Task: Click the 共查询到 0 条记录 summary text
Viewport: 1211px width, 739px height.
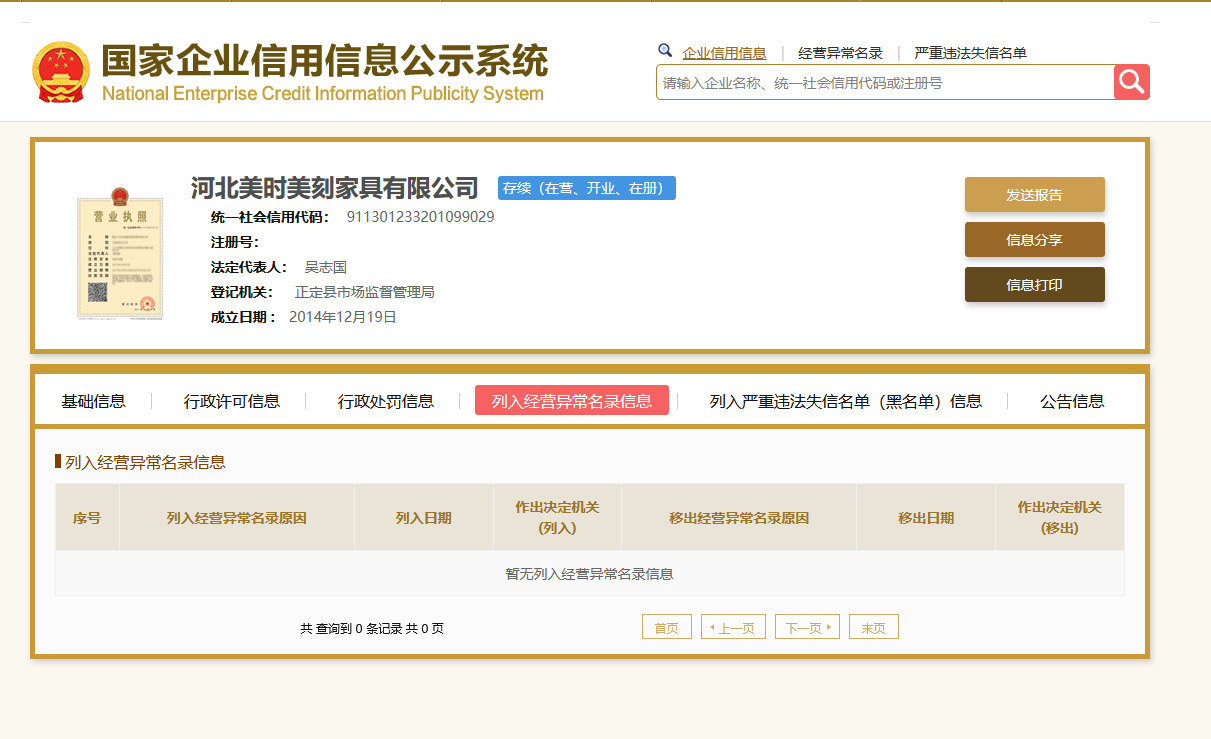Action: pyautogui.click(x=371, y=628)
